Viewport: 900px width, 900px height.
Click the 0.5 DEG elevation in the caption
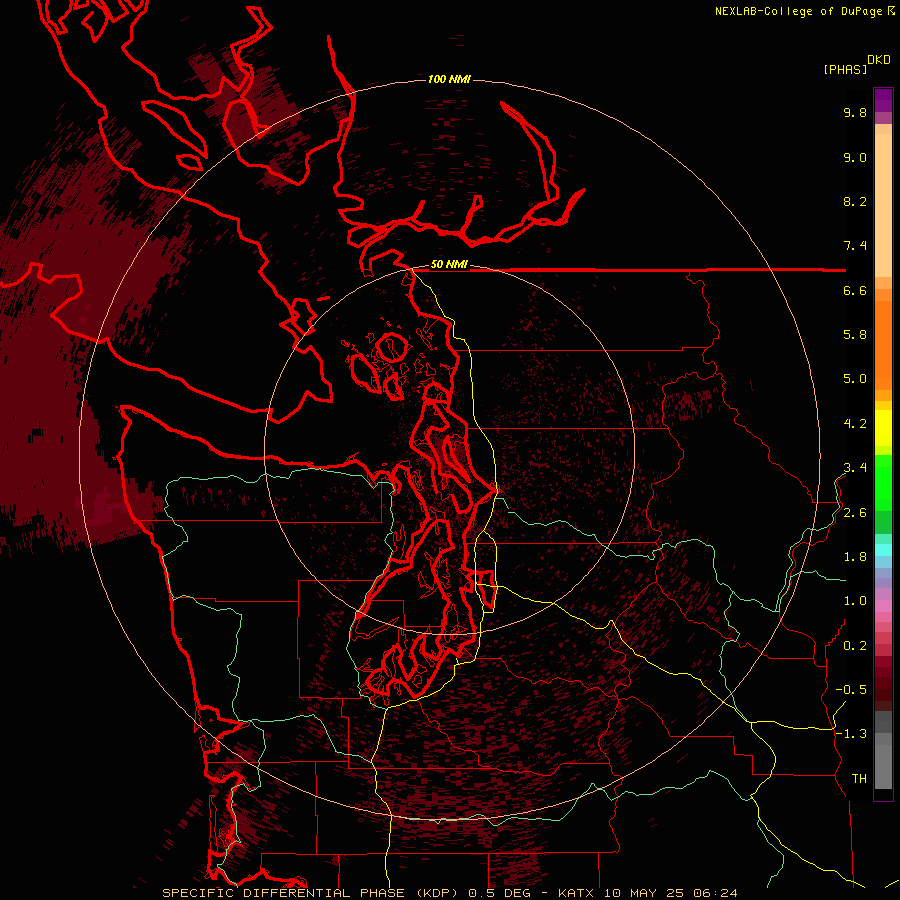tap(499, 893)
